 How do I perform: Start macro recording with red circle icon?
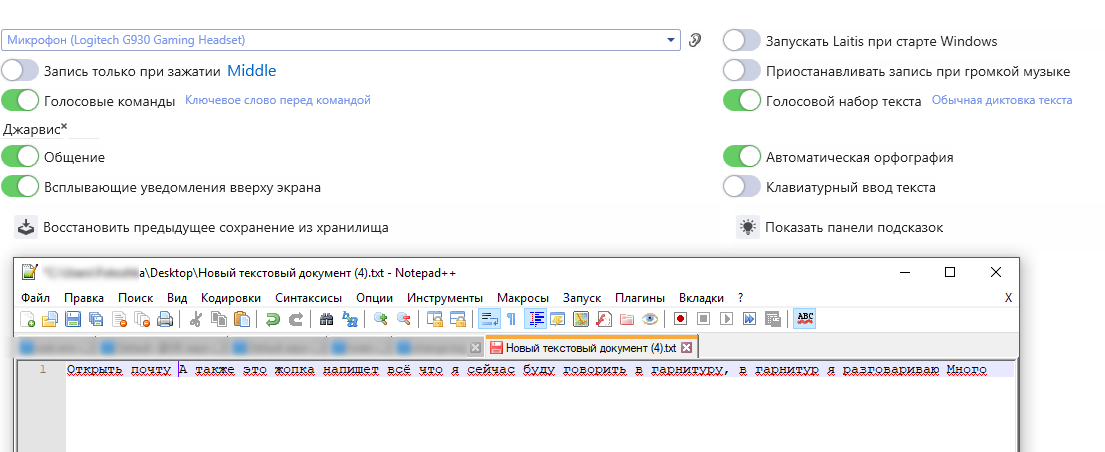coord(681,319)
